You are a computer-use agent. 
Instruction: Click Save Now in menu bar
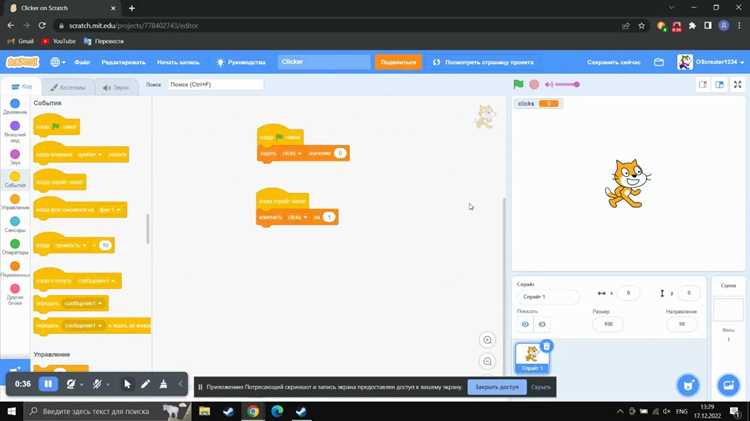tap(613, 62)
